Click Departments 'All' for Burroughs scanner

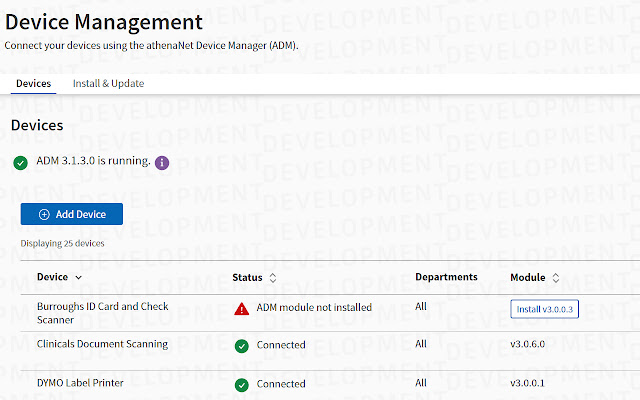(421, 307)
